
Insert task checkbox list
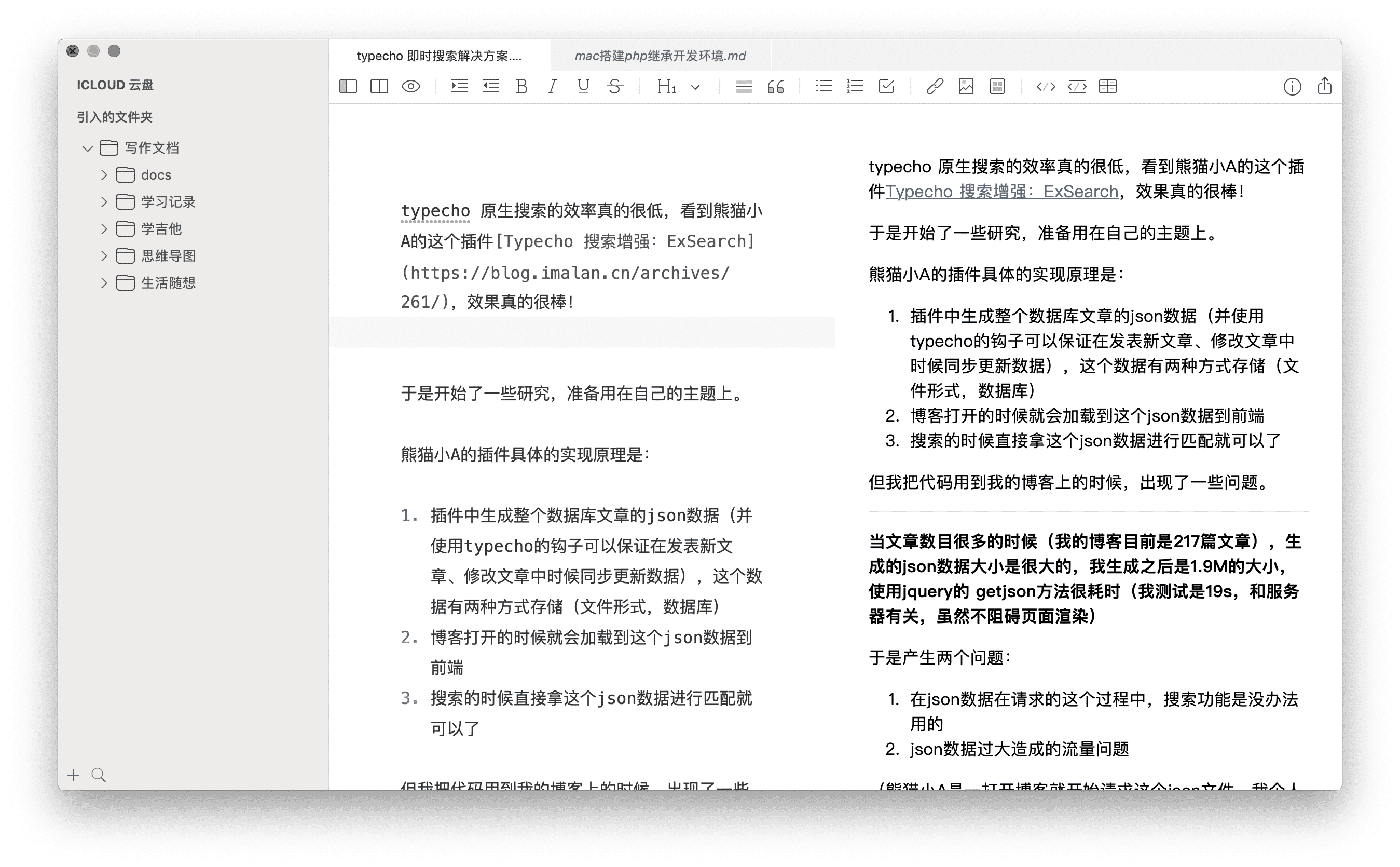pyautogui.click(x=886, y=87)
